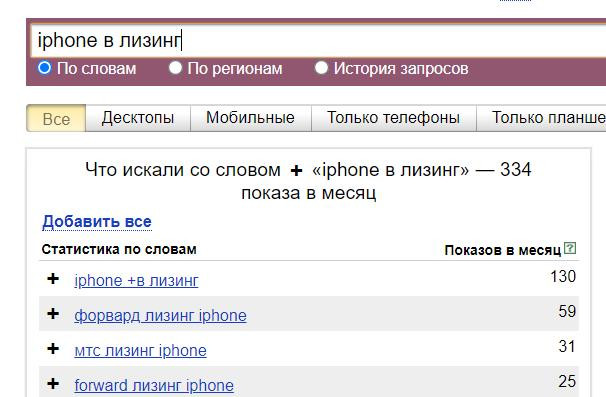Open the 'мтс лизинг iphone' query link
This screenshot has height=397, width=606.
click(x=140, y=351)
